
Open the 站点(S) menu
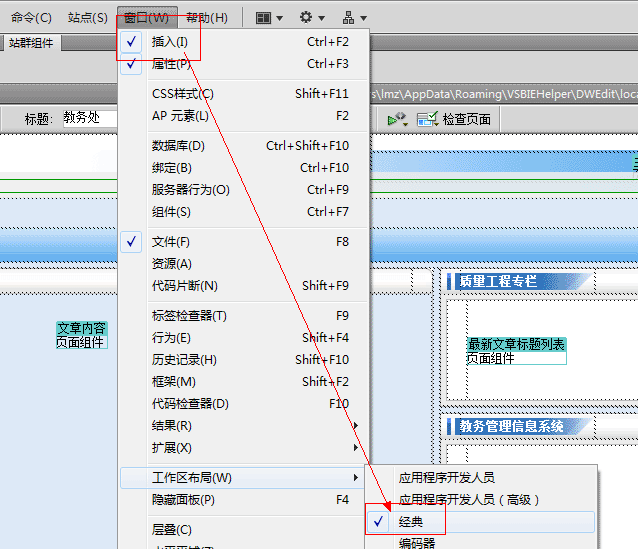point(88,17)
